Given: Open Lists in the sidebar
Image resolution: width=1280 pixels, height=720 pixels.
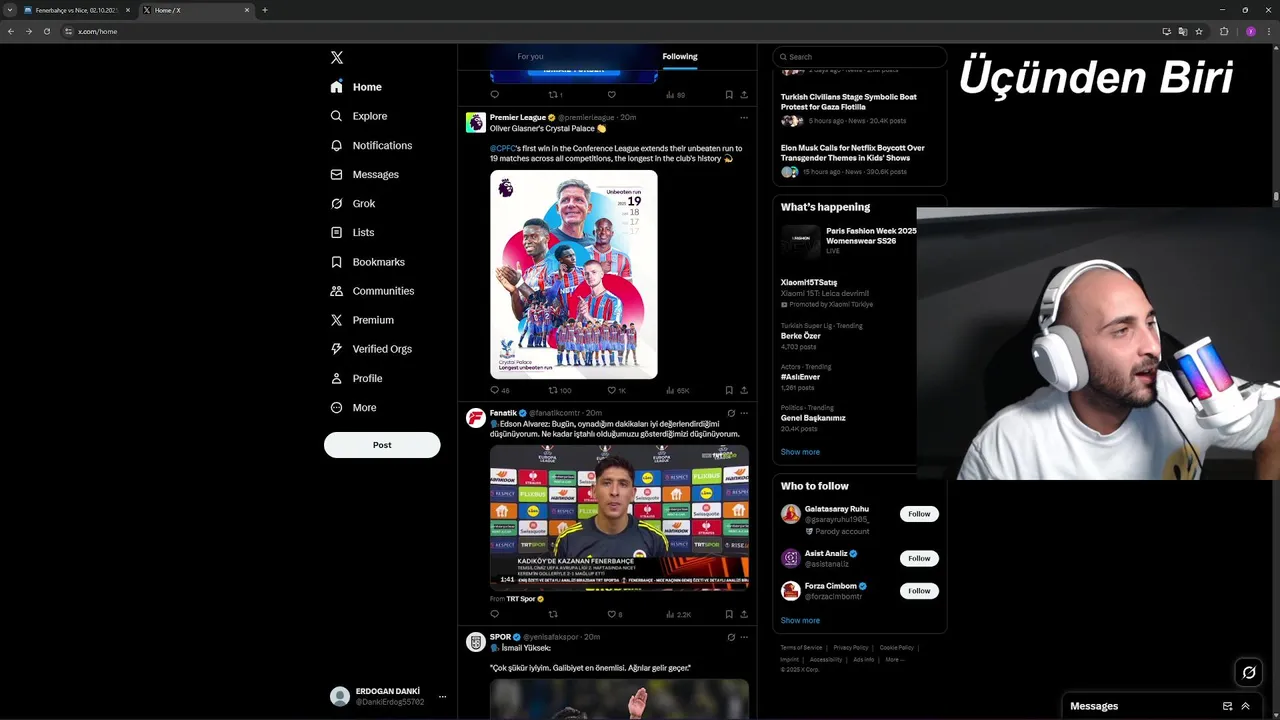Looking at the screenshot, I should click(352, 232).
